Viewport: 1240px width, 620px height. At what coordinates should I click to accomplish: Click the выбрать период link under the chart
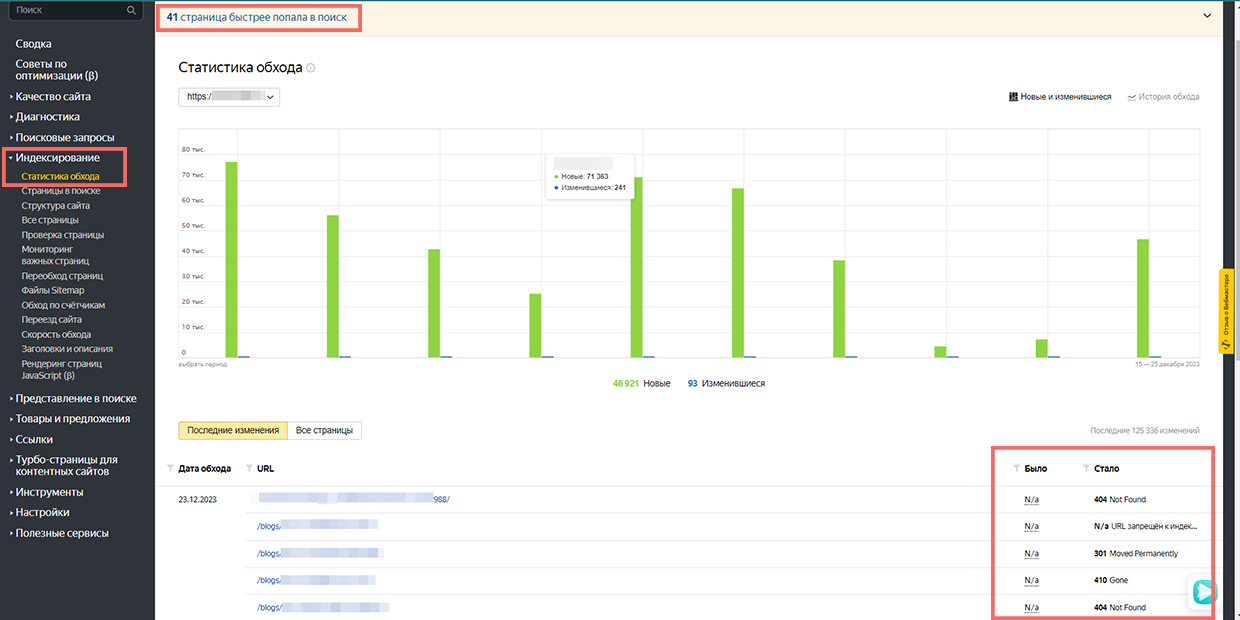[203, 365]
